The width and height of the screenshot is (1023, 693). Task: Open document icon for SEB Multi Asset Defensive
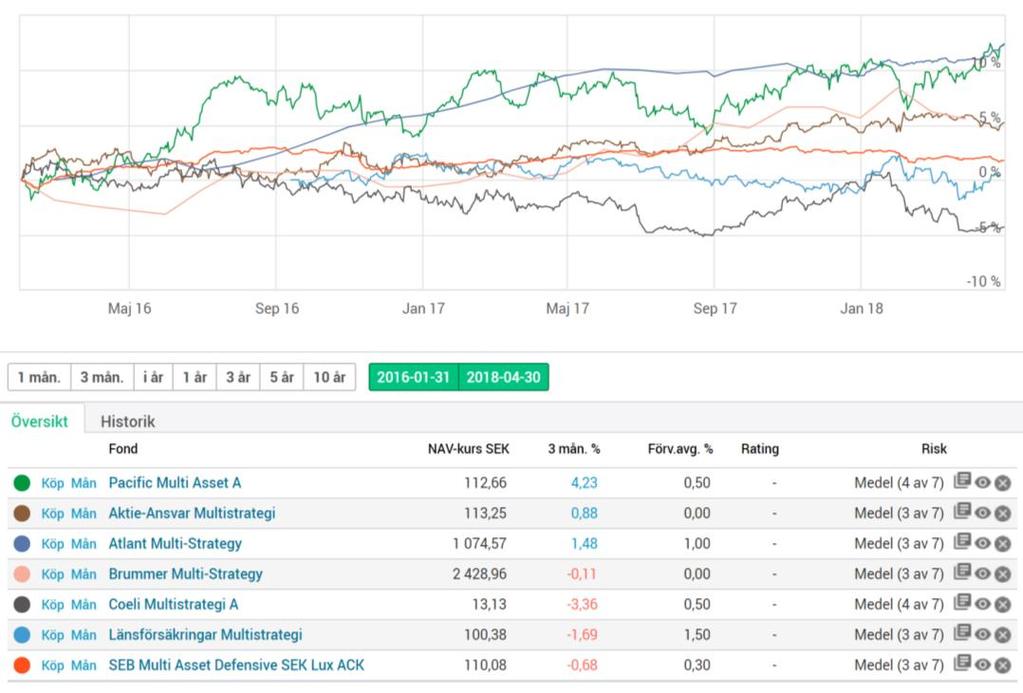962,663
